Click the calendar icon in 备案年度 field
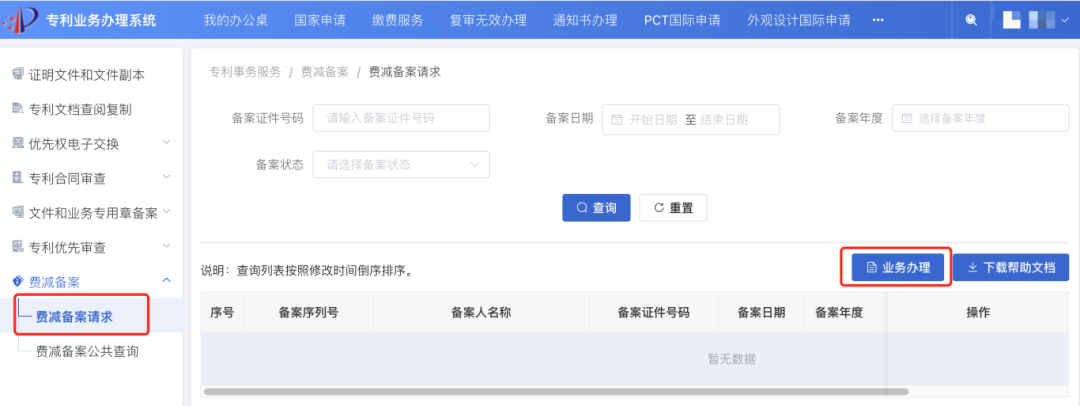1080x406 pixels. click(x=906, y=118)
